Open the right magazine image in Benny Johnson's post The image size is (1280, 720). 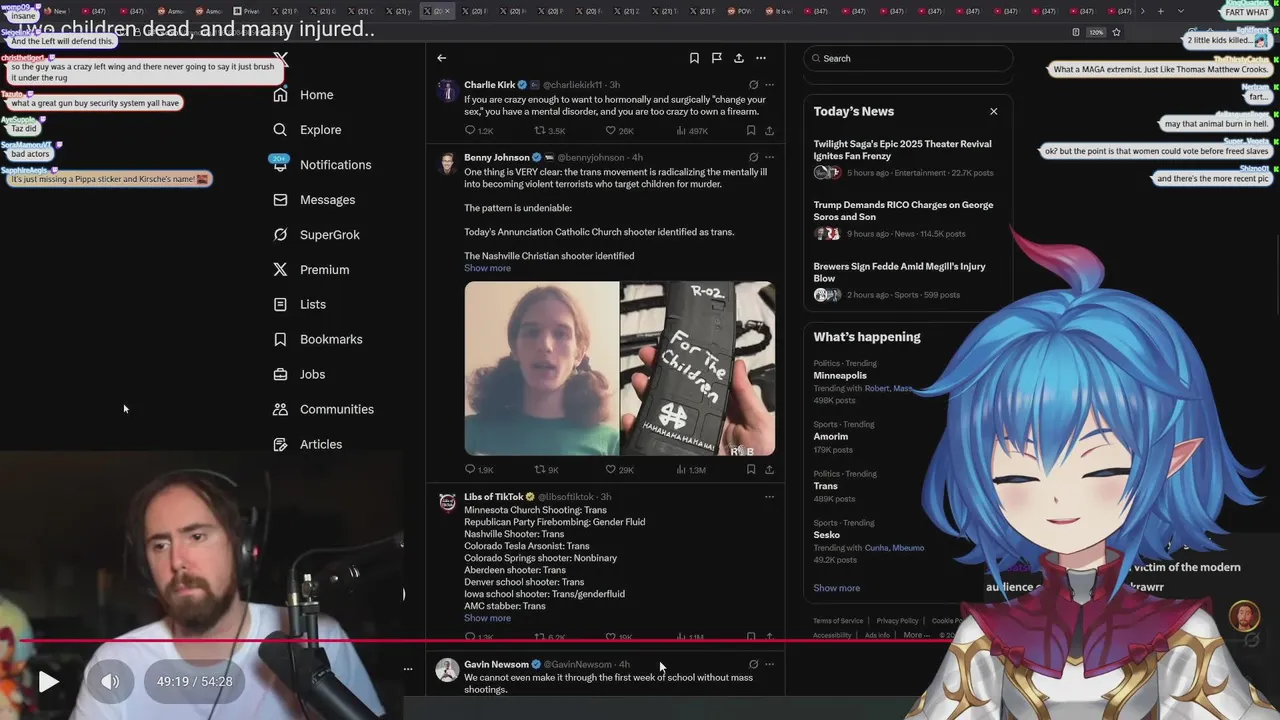698,368
